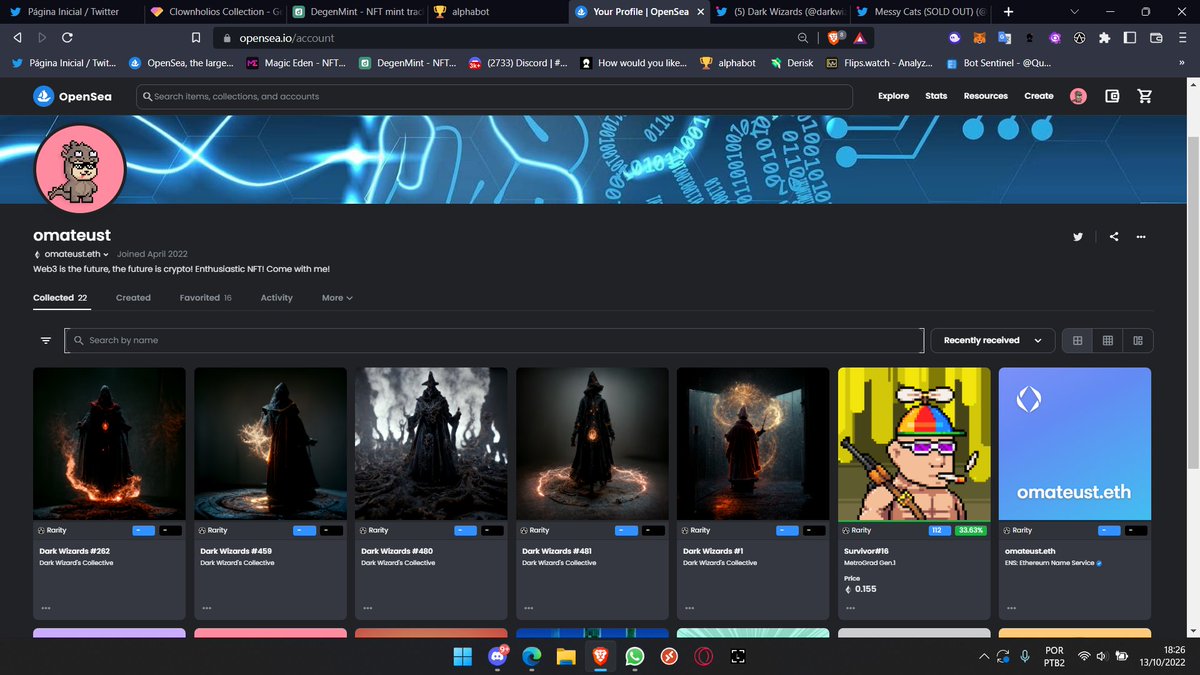Click Create in OpenSea header
1200x675 pixels.
click(x=1039, y=96)
